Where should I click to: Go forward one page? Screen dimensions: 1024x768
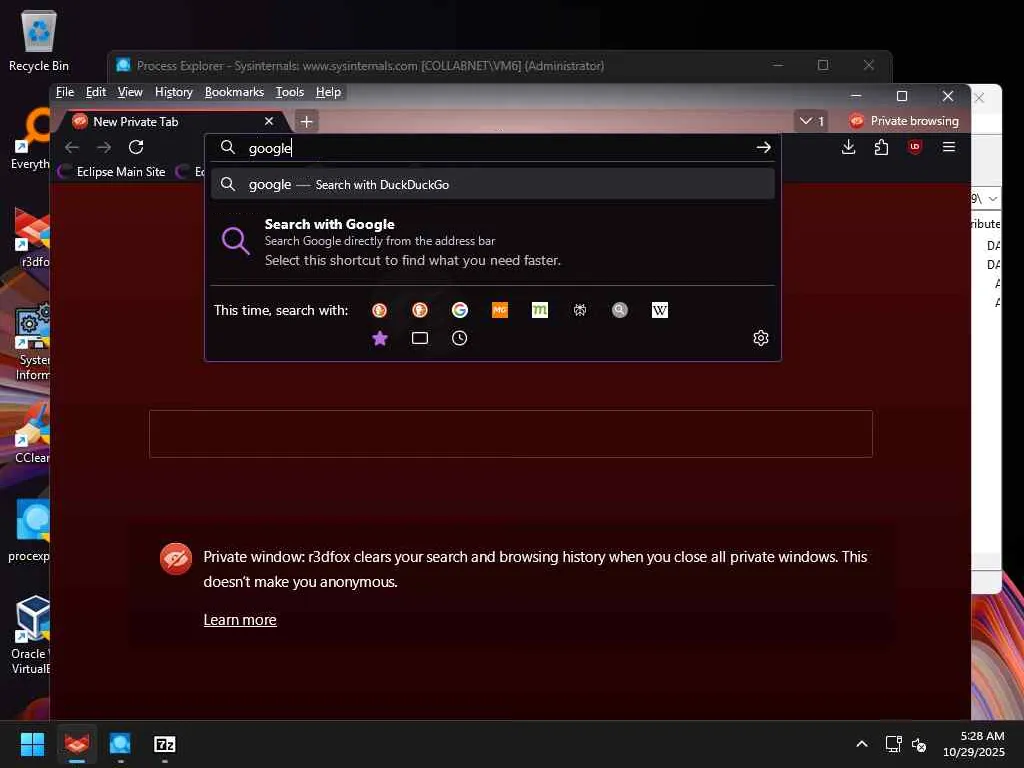(104, 147)
